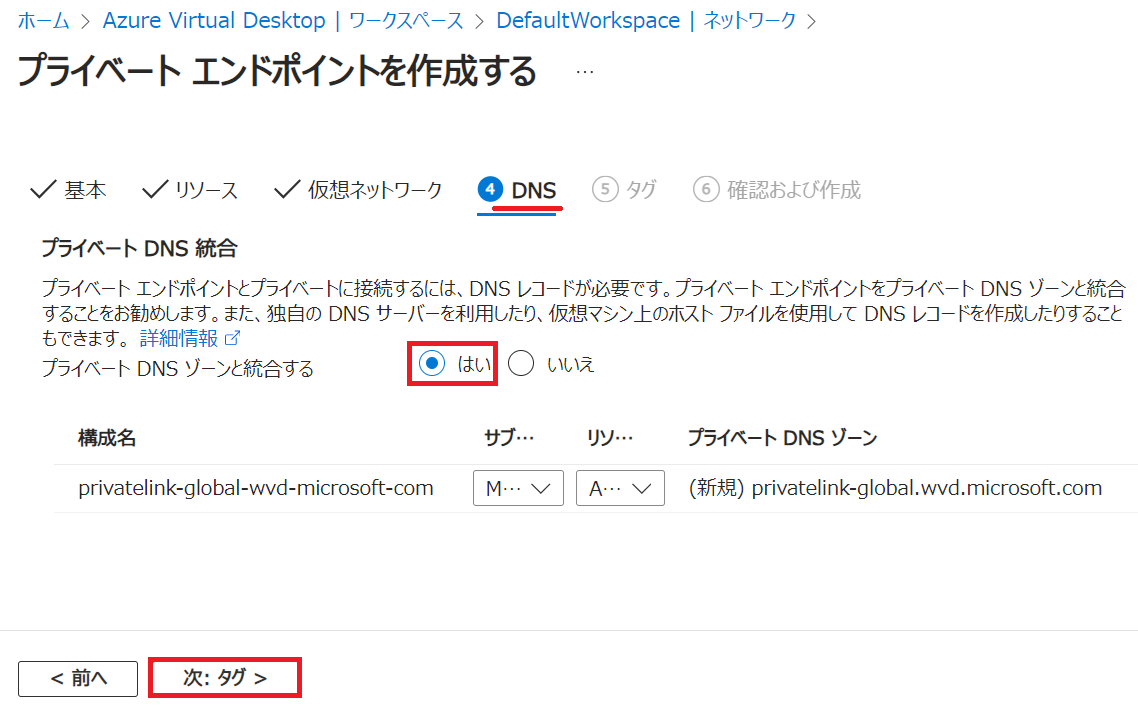Go to the 基本 step tab

click(x=68, y=190)
